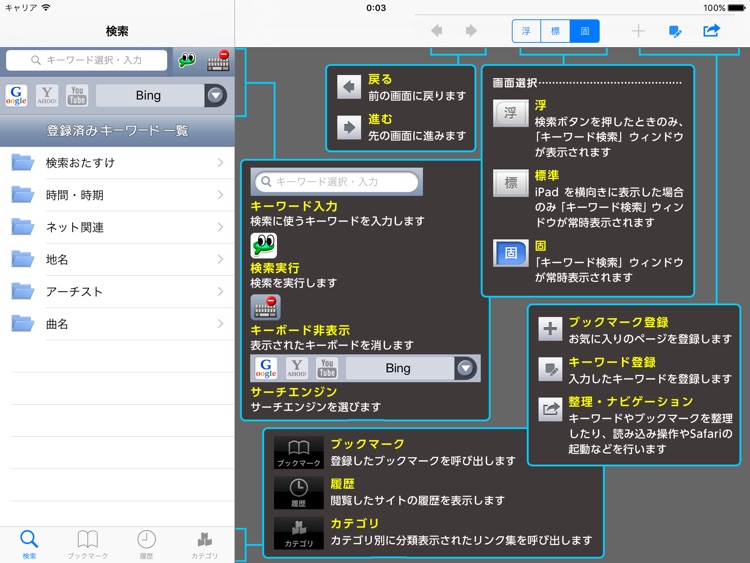Open the アーチスト folder

(117, 291)
